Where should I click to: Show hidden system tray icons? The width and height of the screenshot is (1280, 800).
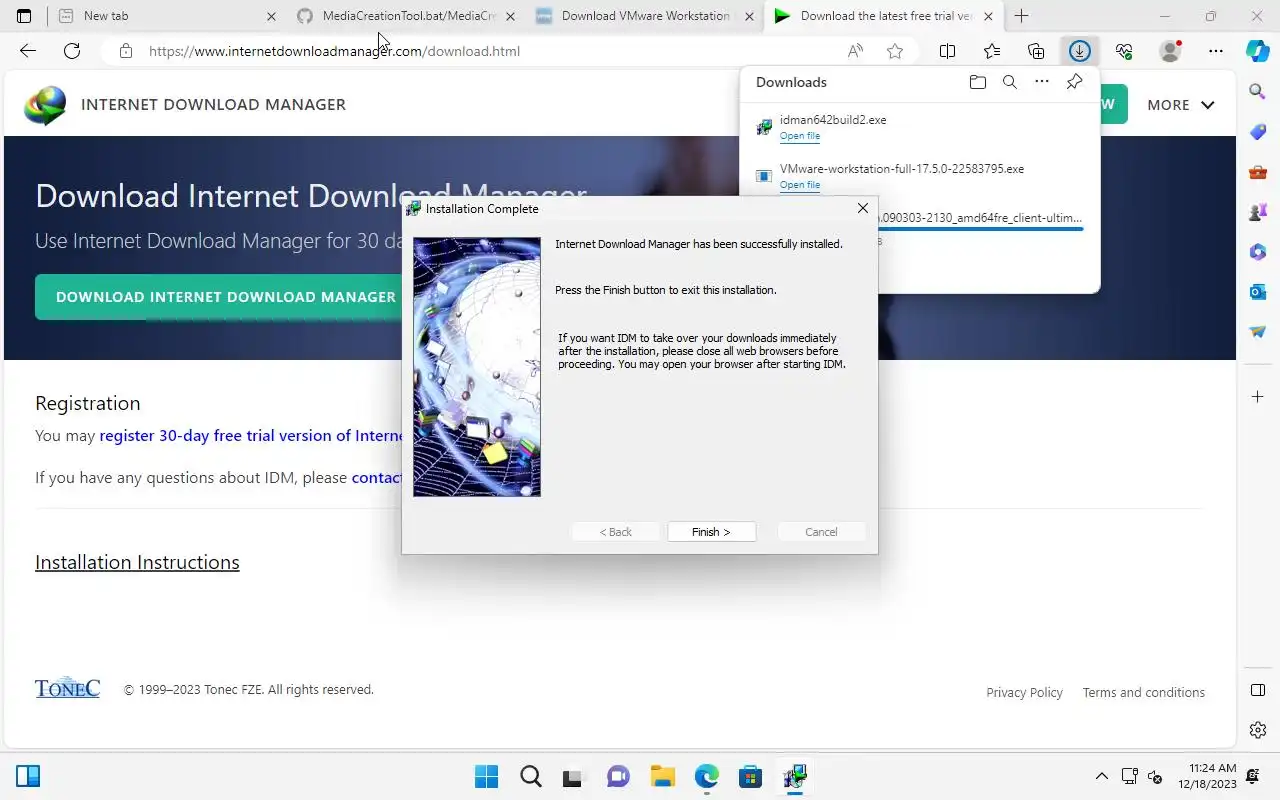tap(1102, 776)
